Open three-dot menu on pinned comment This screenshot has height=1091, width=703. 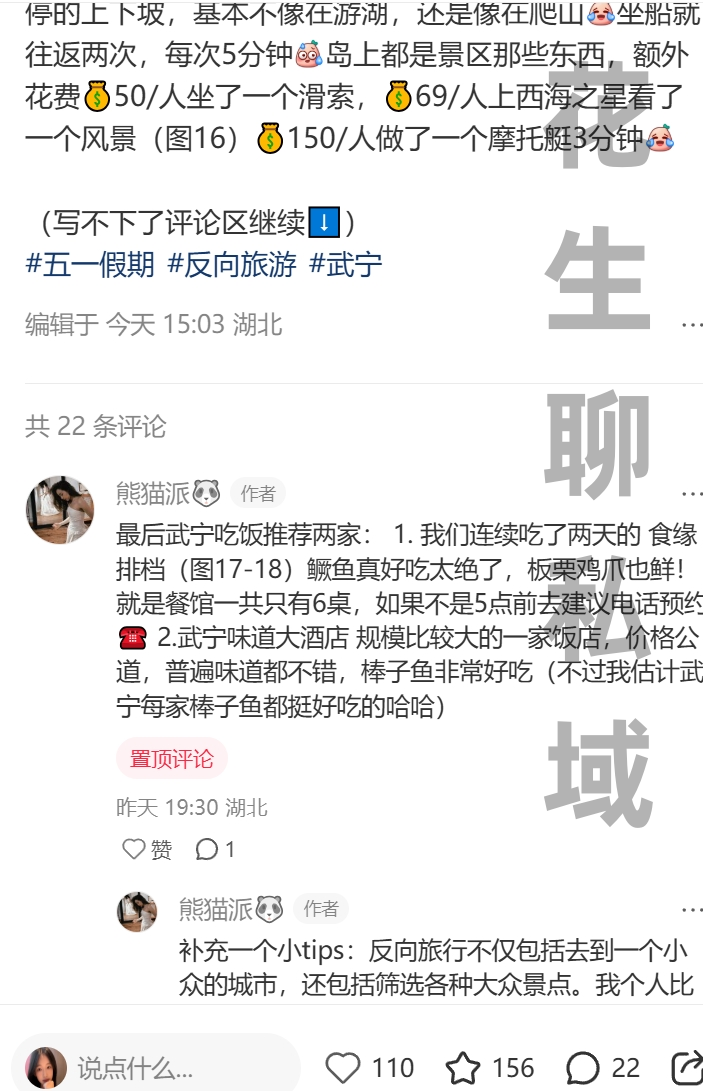691,494
